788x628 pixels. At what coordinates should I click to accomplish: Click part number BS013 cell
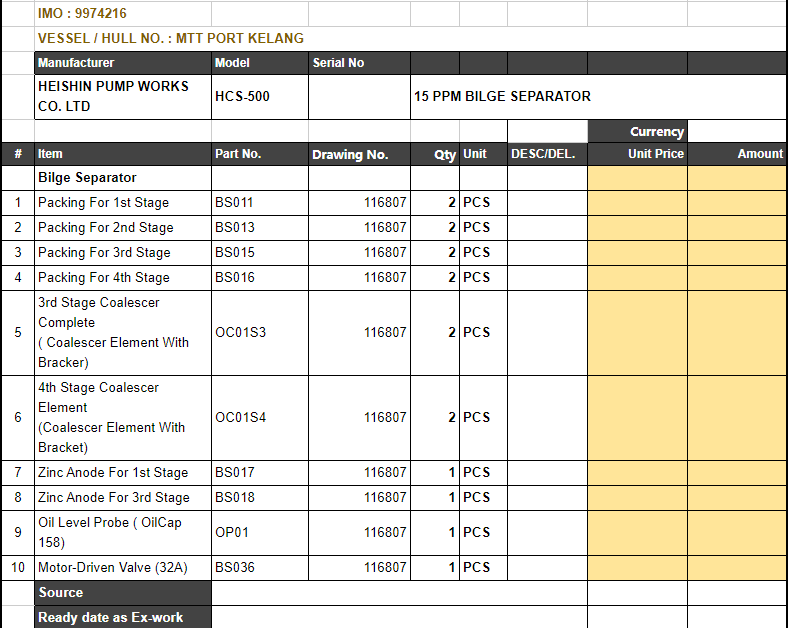click(259, 227)
